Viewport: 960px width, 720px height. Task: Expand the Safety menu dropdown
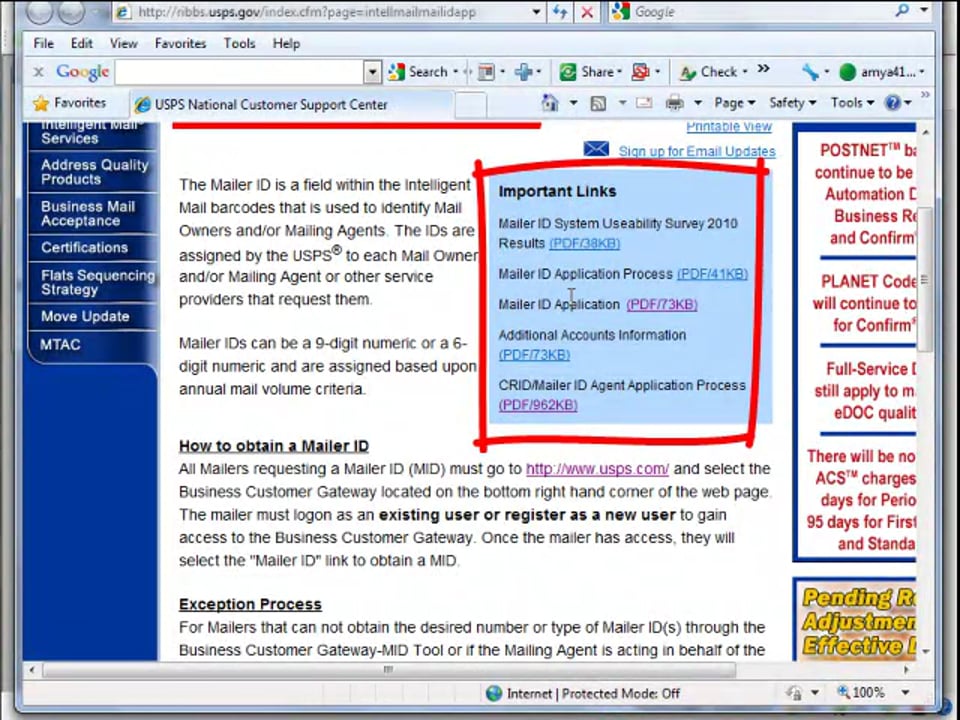pos(792,103)
